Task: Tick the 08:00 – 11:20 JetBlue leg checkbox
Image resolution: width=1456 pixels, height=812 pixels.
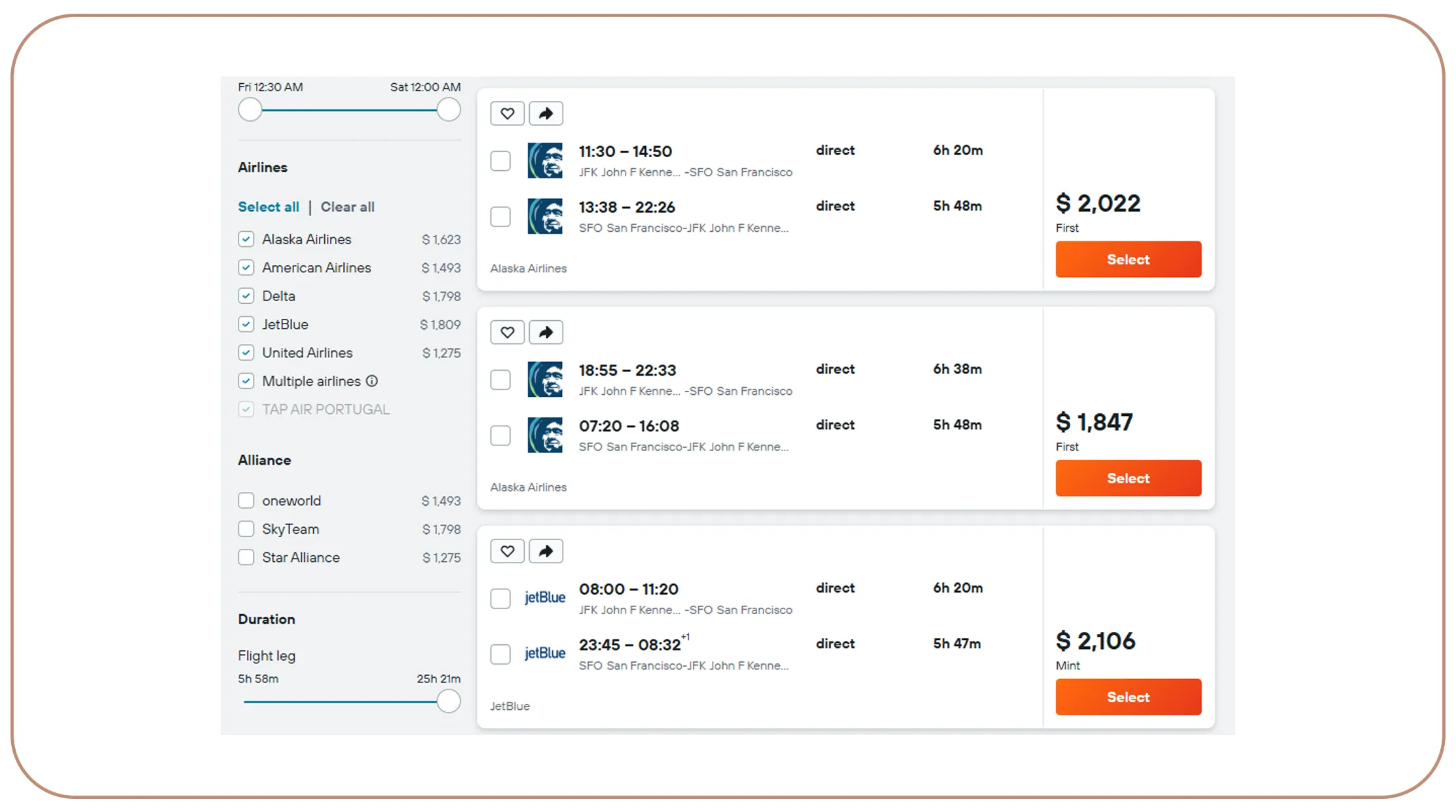Action: tap(500, 598)
